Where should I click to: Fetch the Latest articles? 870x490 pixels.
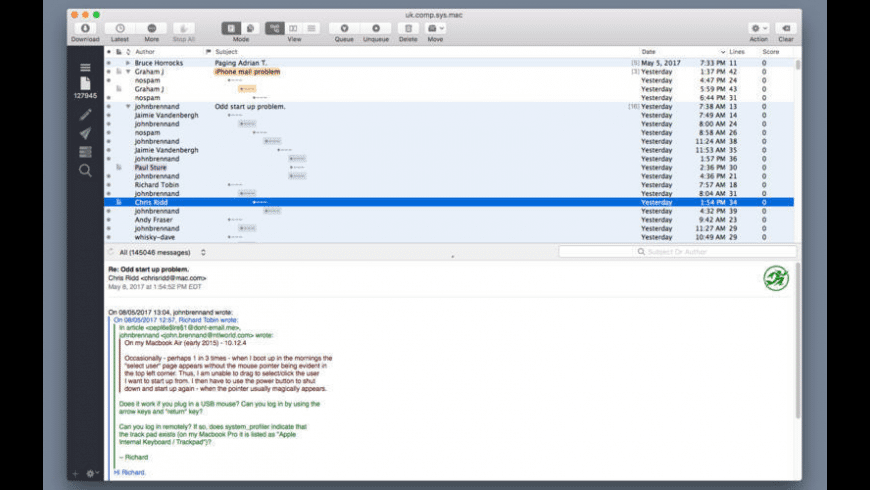(x=120, y=29)
